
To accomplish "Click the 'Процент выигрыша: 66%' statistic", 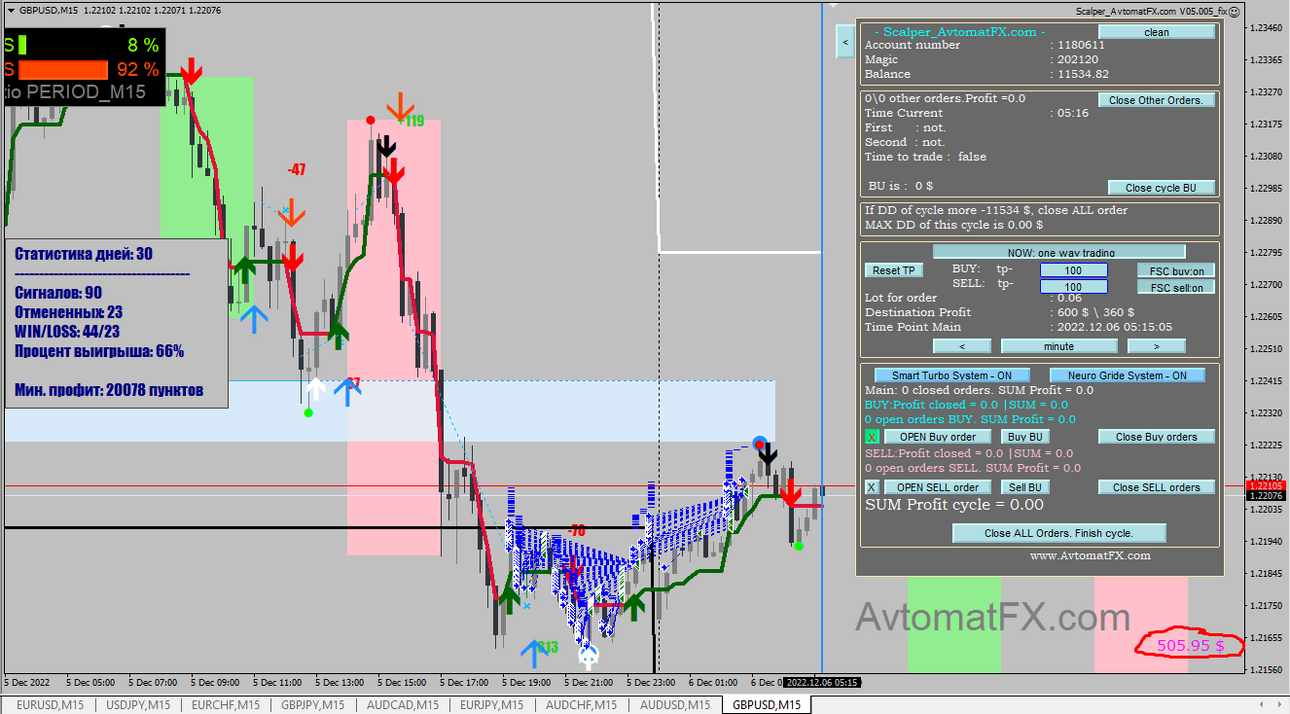I will pyautogui.click(x=99, y=351).
